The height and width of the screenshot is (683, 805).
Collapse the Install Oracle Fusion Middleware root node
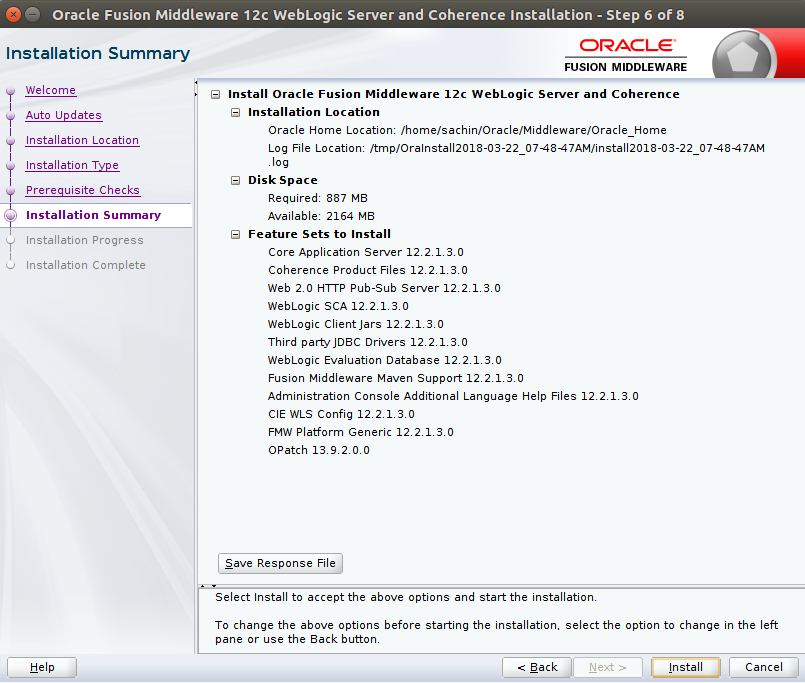[216, 94]
